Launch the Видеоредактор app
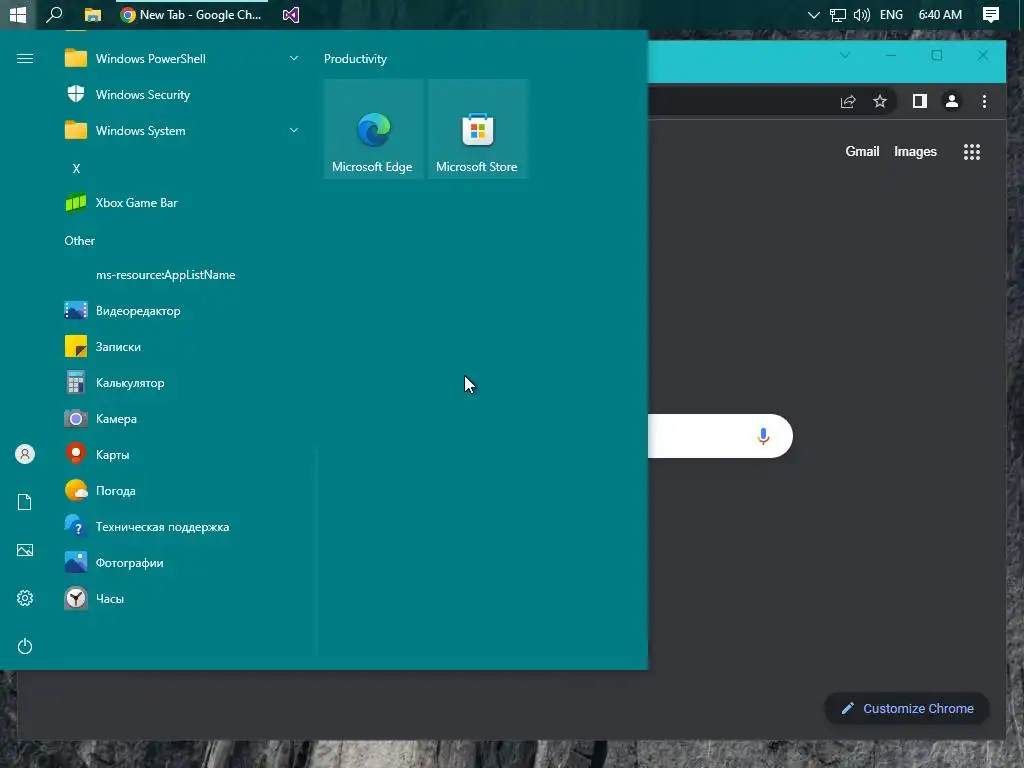The height and width of the screenshot is (768, 1024). 180,311
